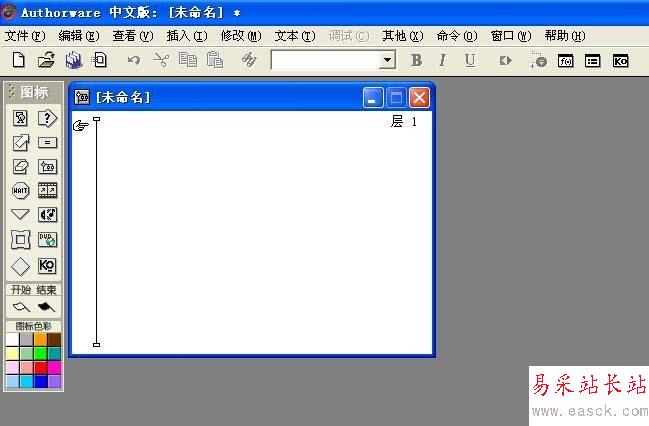Minimize the [未命名] design window

[373, 98]
